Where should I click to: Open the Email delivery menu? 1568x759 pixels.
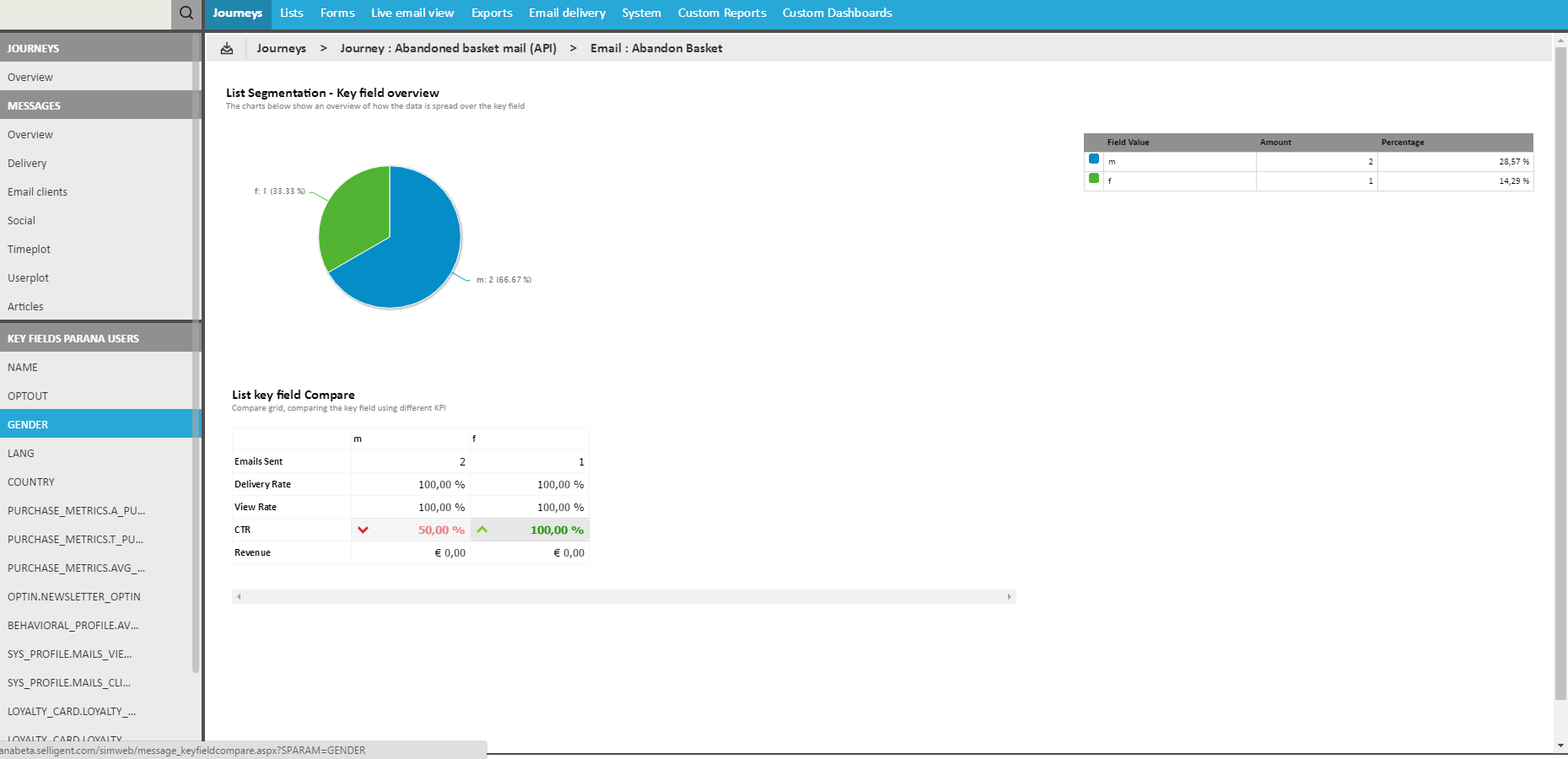[x=567, y=13]
